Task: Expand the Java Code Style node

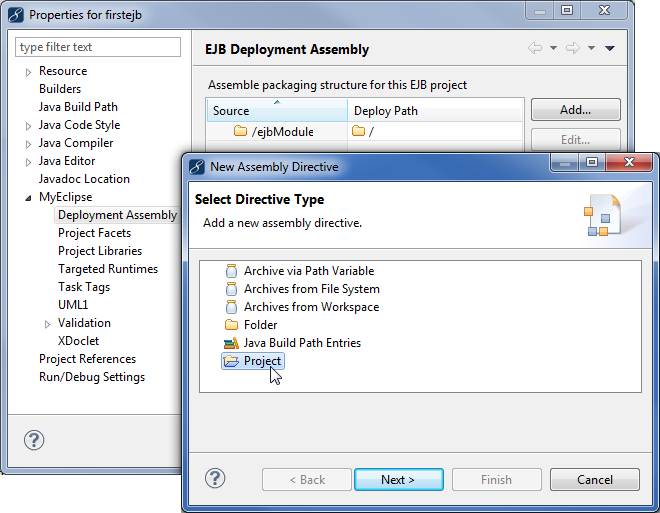Action: click(28, 126)
